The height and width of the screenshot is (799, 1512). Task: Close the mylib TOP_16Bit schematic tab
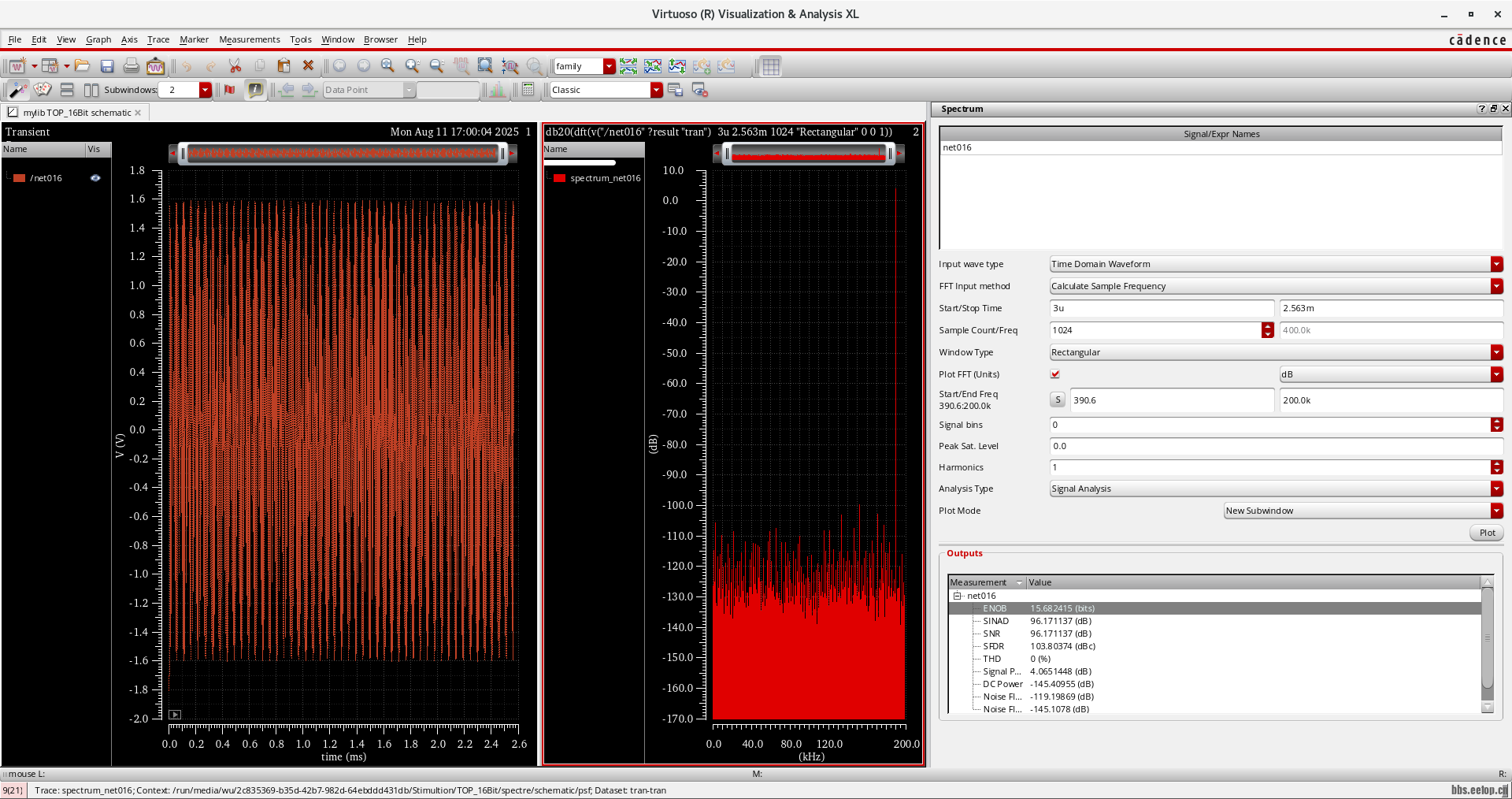(x=139, y=113)
